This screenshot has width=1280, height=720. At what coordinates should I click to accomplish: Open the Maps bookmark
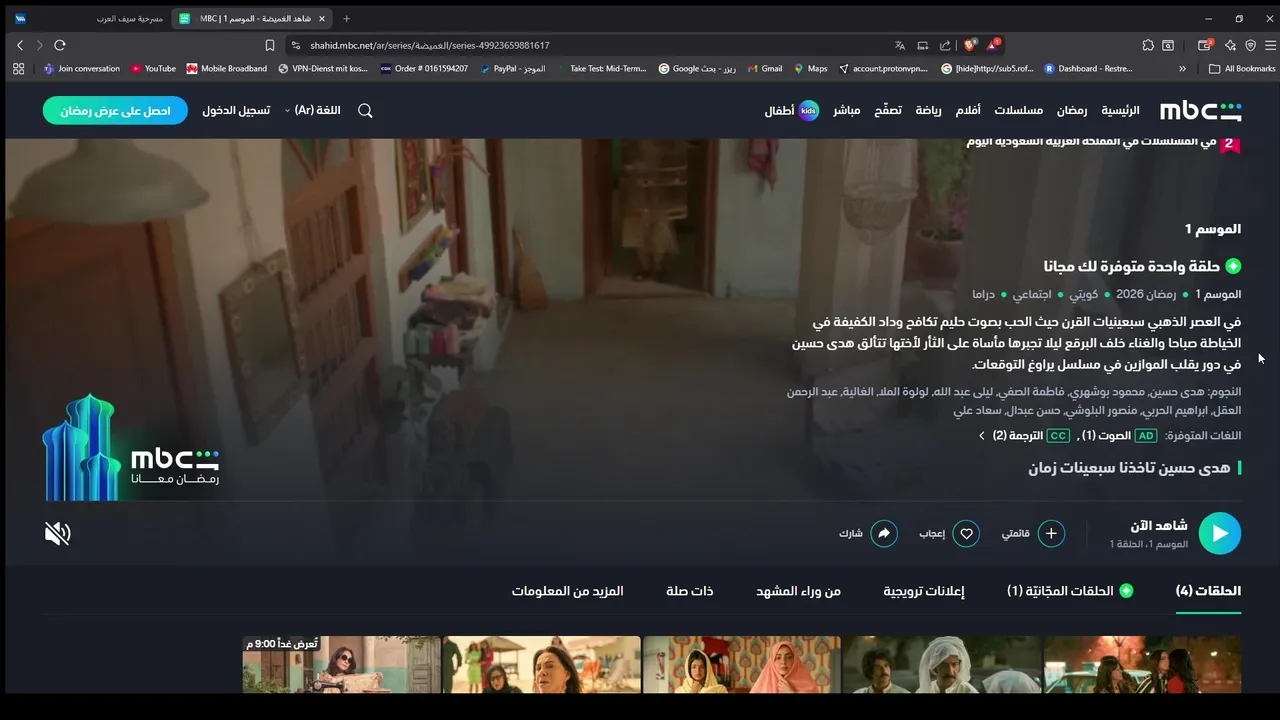click(810, 69)
